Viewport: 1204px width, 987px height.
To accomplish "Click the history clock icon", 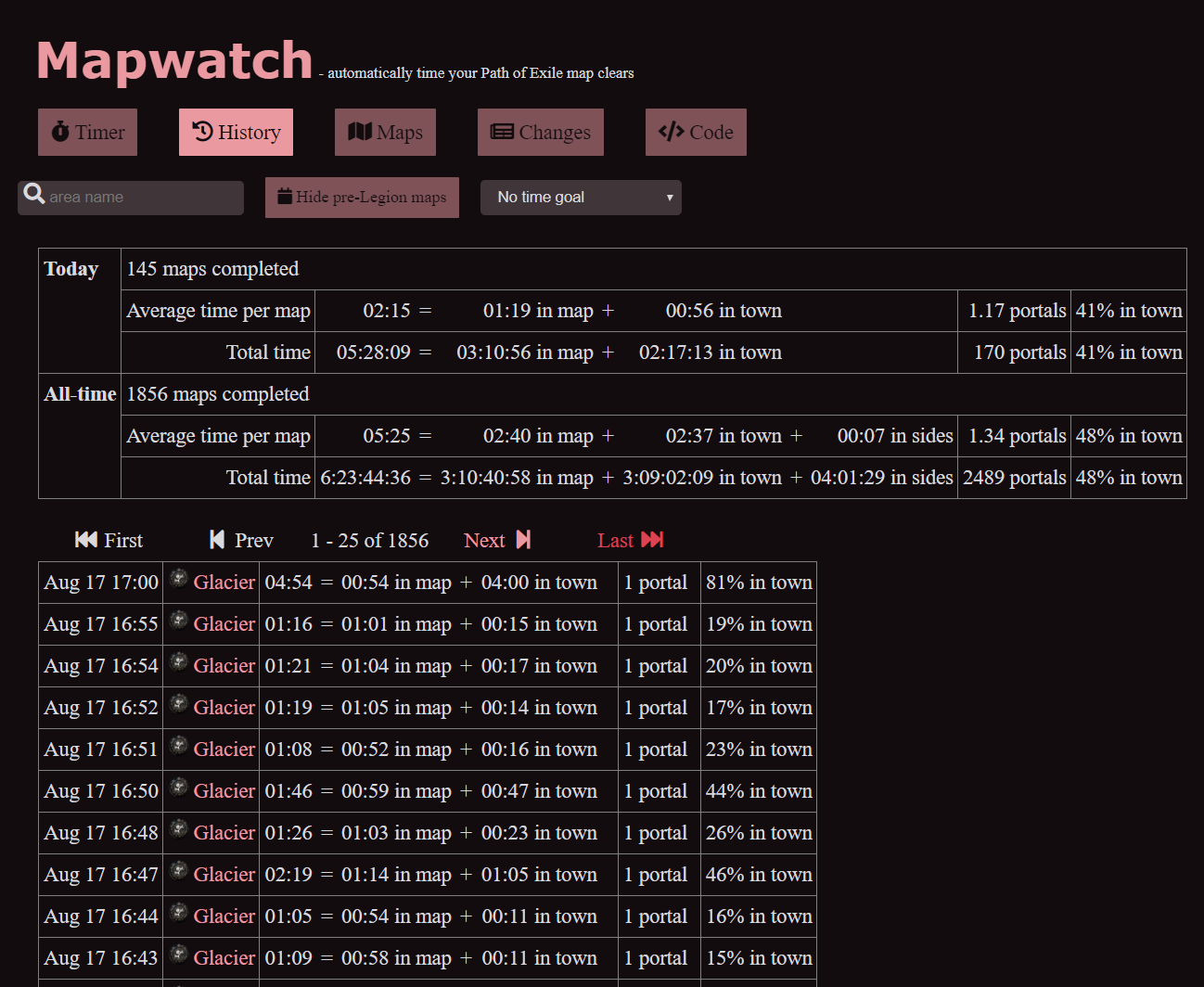I will (202, 132).
